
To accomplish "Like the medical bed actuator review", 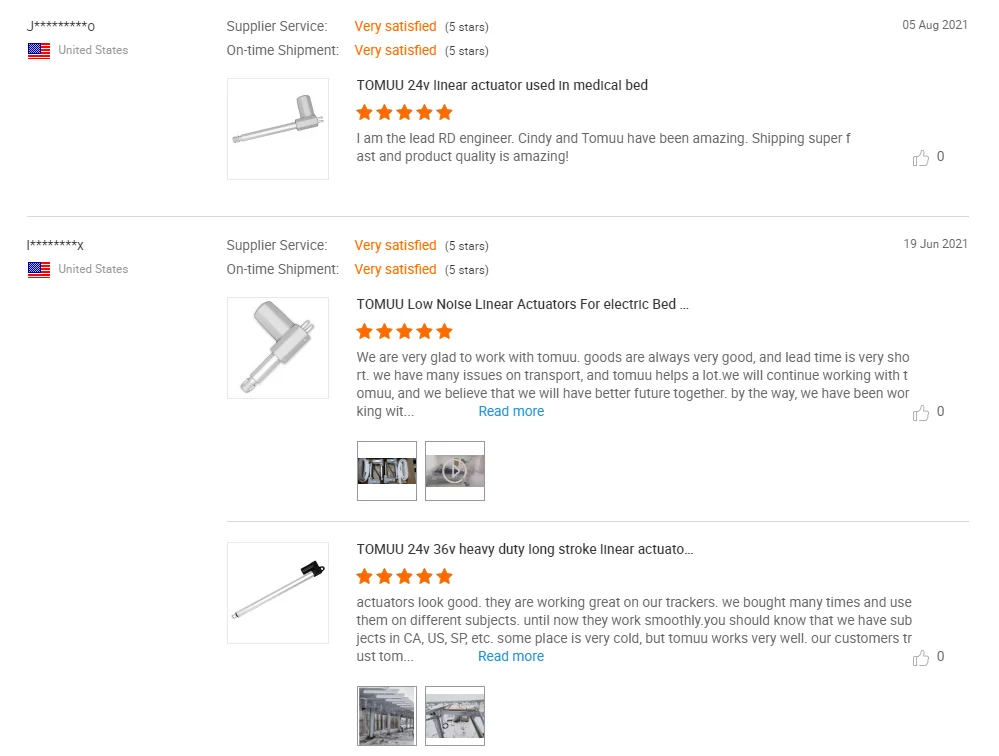I will 921,158.
